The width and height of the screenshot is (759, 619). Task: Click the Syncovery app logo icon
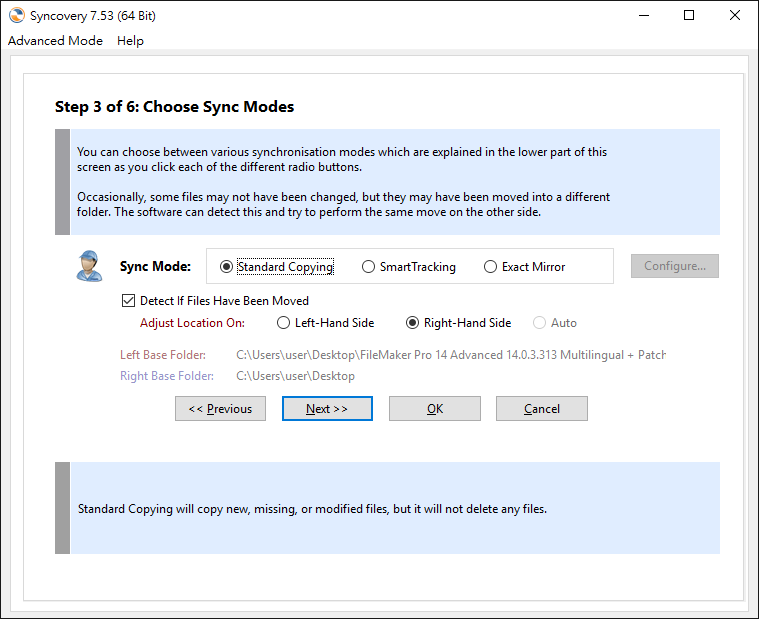pos(16,15)
